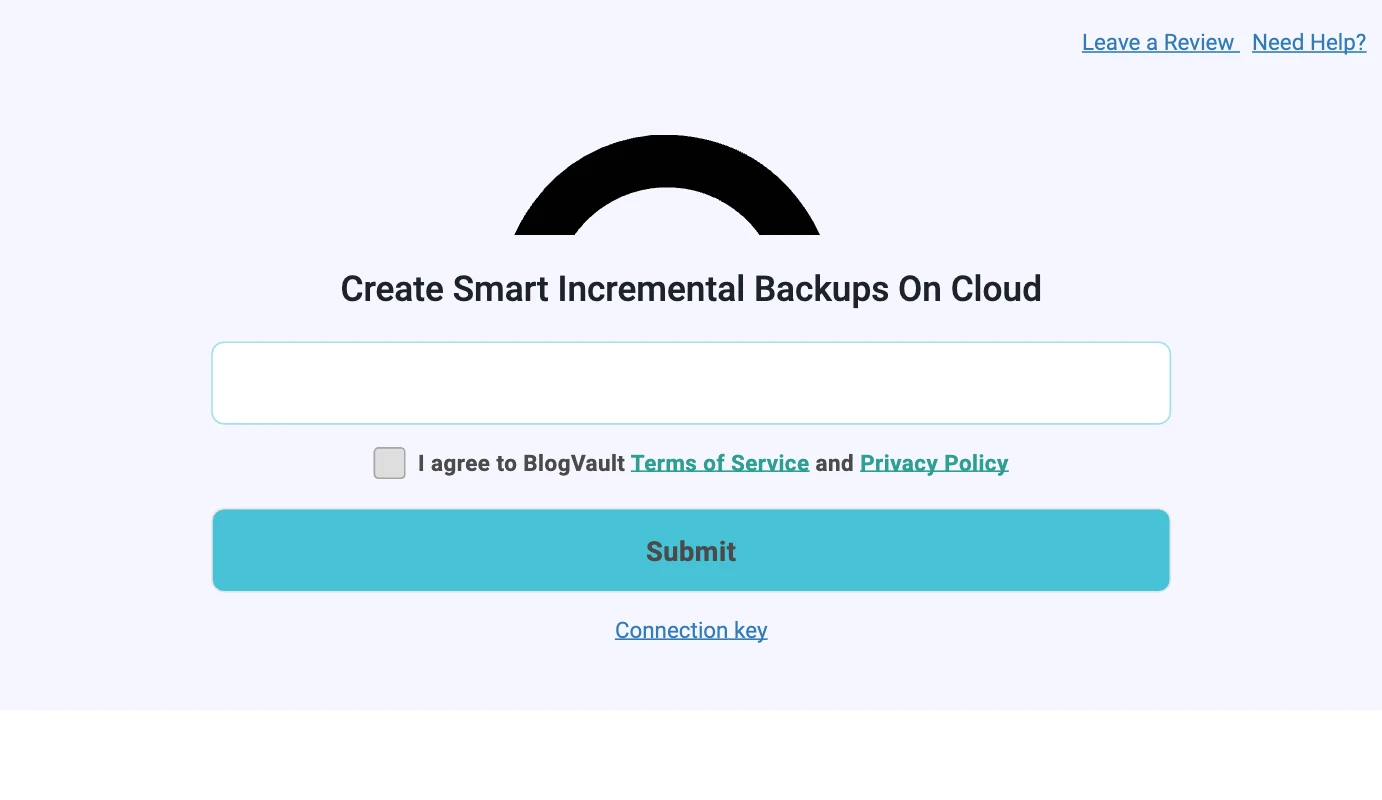The height and width of the screenshot is (800, 1382).
Task: Open the Terms of Service link
Action: click(720, 463)
